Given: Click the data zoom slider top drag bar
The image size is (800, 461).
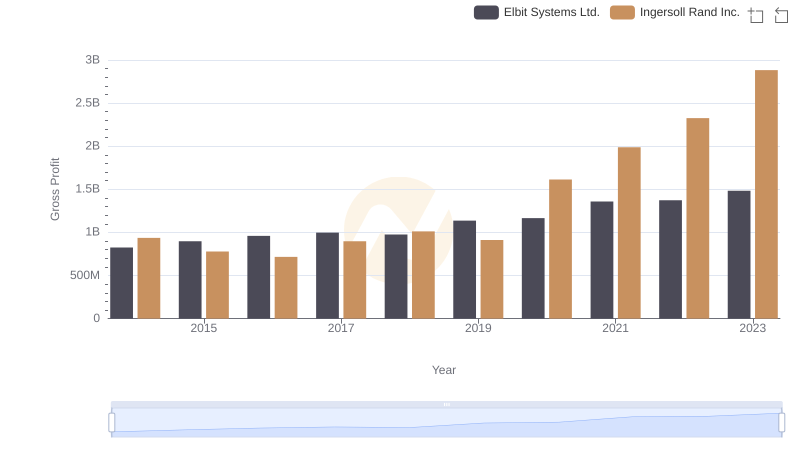Looking at the screenshot, I should click(x=446, y=404).
